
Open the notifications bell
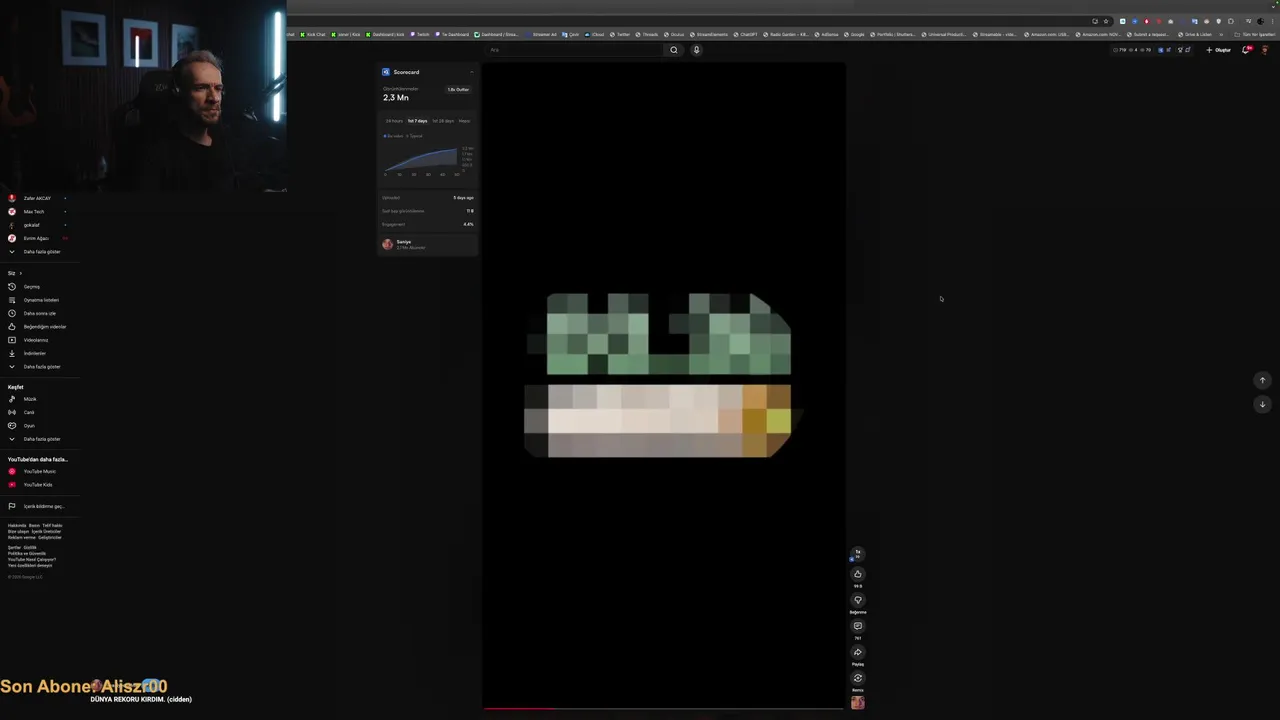point(1246,50)
